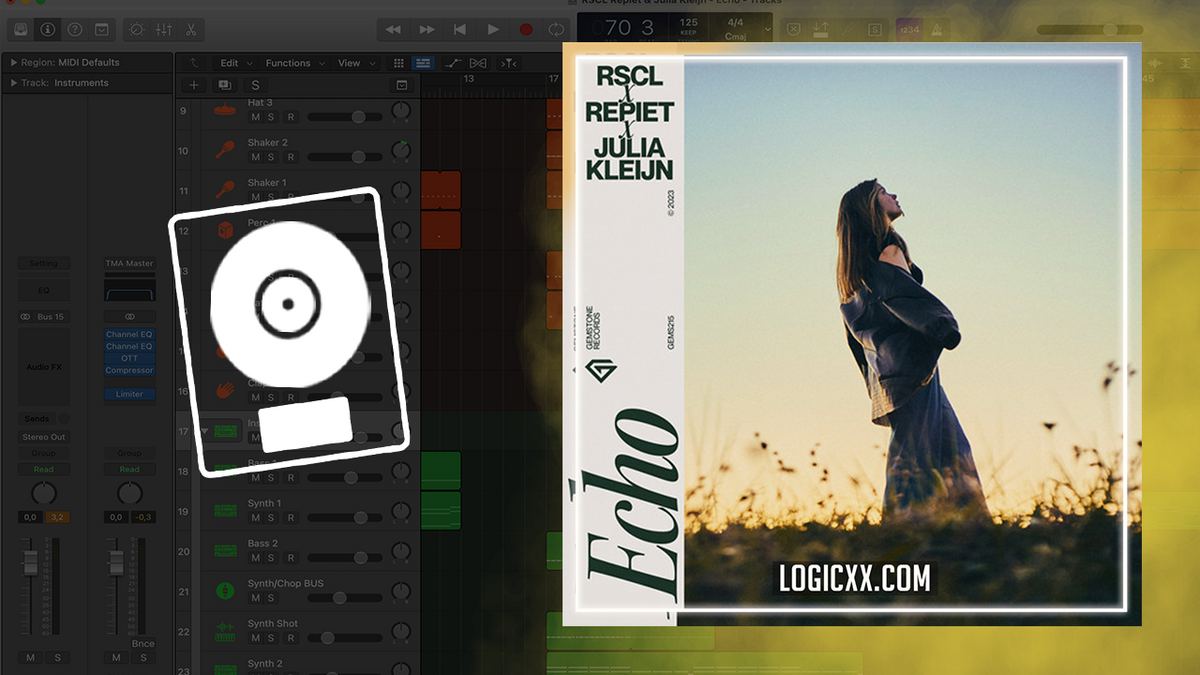
Task: Toggle the Inspector info icon
Action: pos(47,30)
